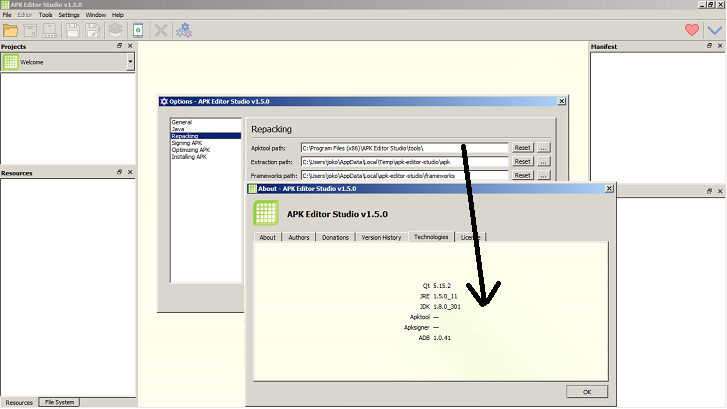Click the Install APK toolbar icon
Screen dimensions: 727x409
click(50, 31)
